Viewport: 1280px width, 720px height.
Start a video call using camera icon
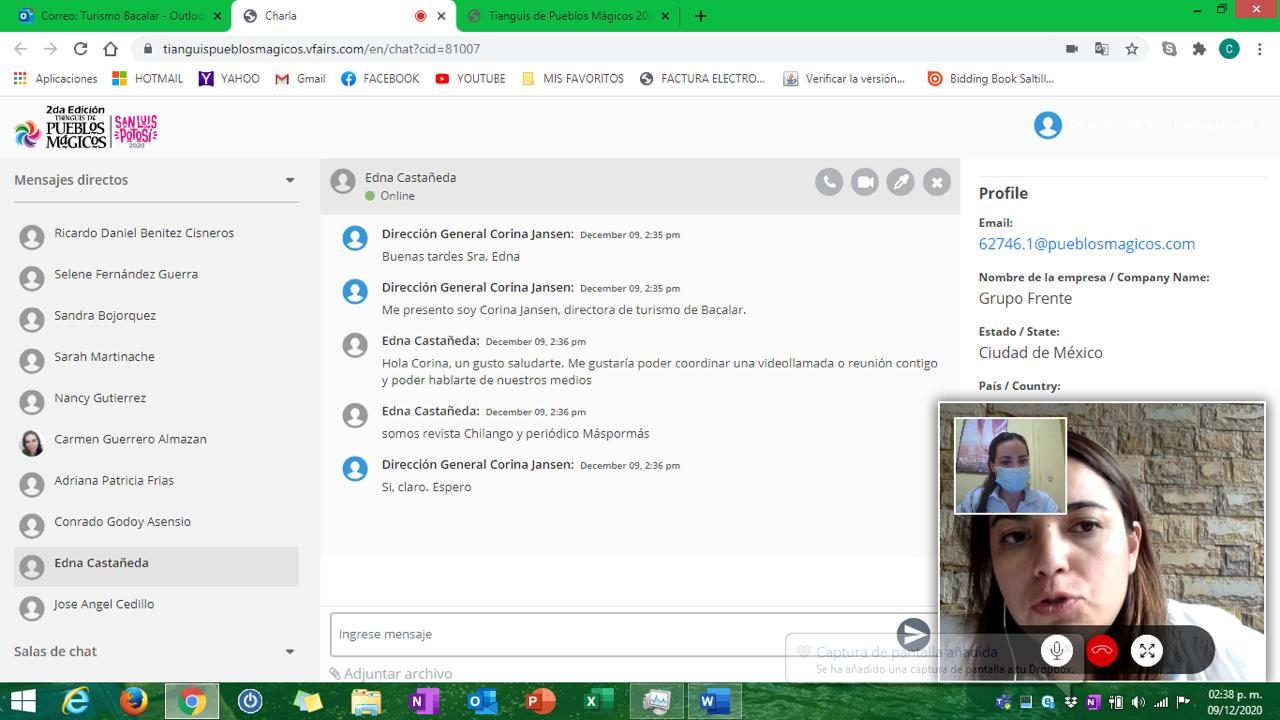(865, 182)
